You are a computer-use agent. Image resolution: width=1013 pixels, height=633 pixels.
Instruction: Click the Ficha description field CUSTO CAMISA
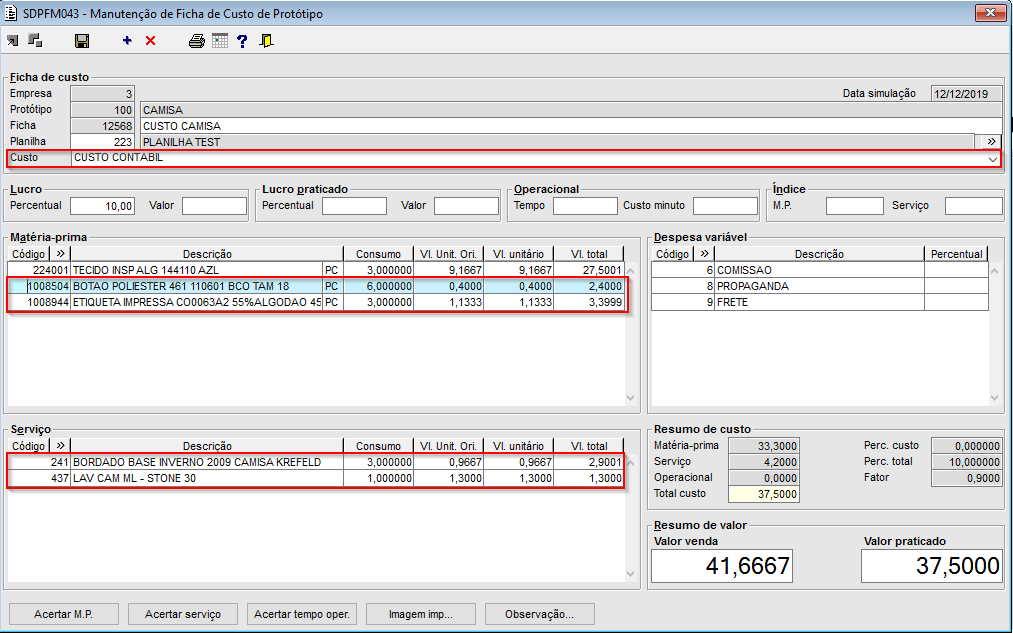[x=570, y=126]
